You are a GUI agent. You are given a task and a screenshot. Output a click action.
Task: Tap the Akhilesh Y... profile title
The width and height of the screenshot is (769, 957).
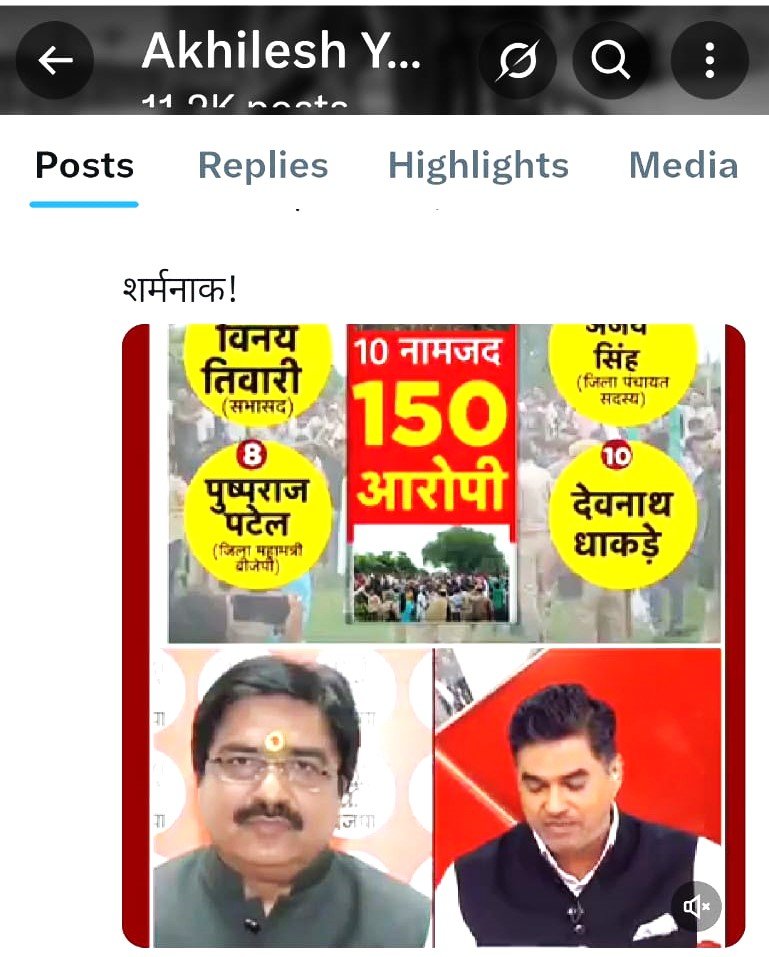point(281,51)
